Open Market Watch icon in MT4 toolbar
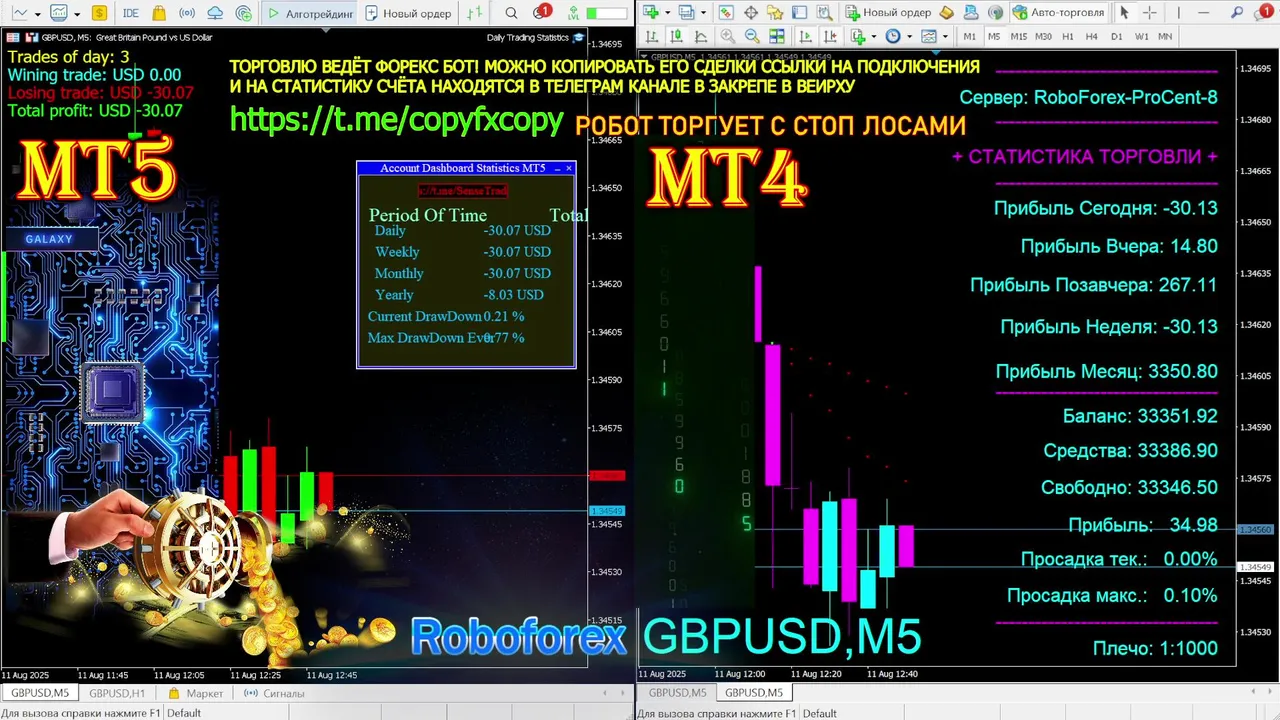 [x=726, y=13]
